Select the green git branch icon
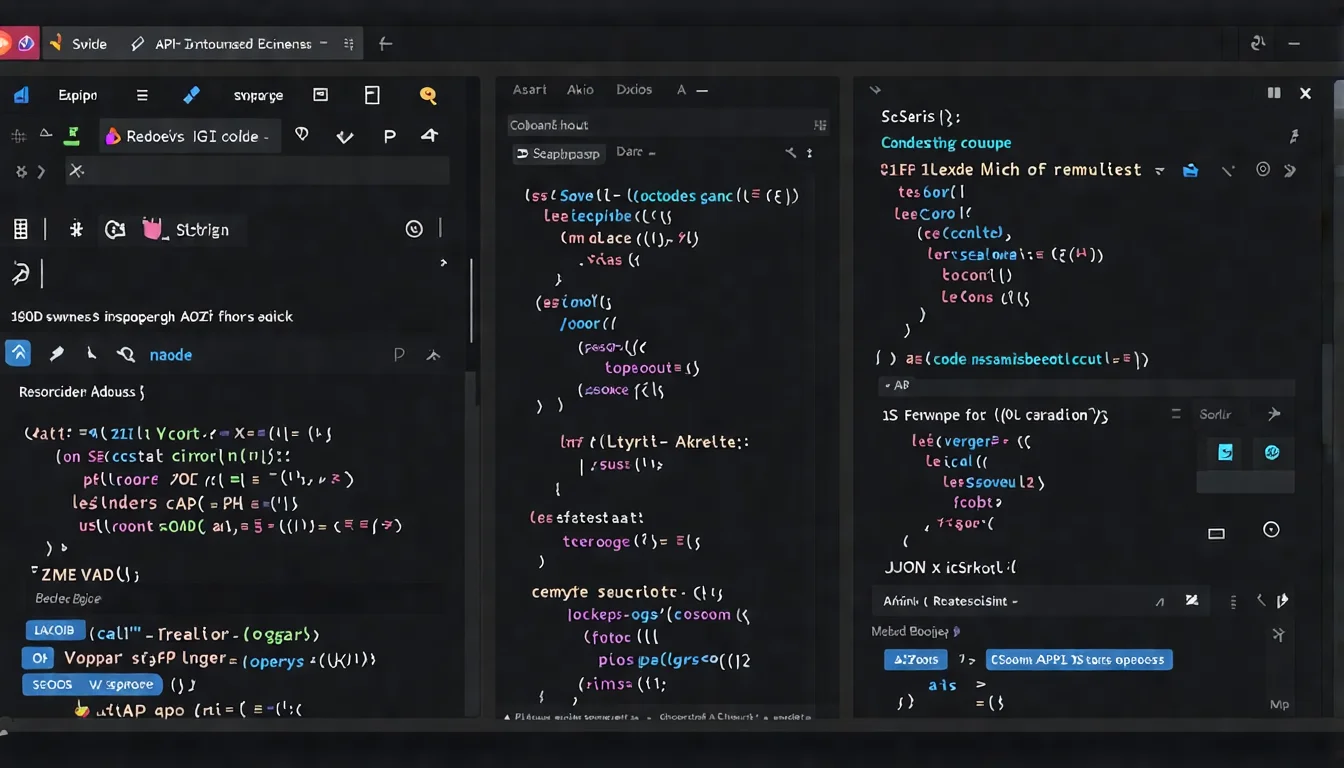The image size is (1344, 768). [71, 136]
